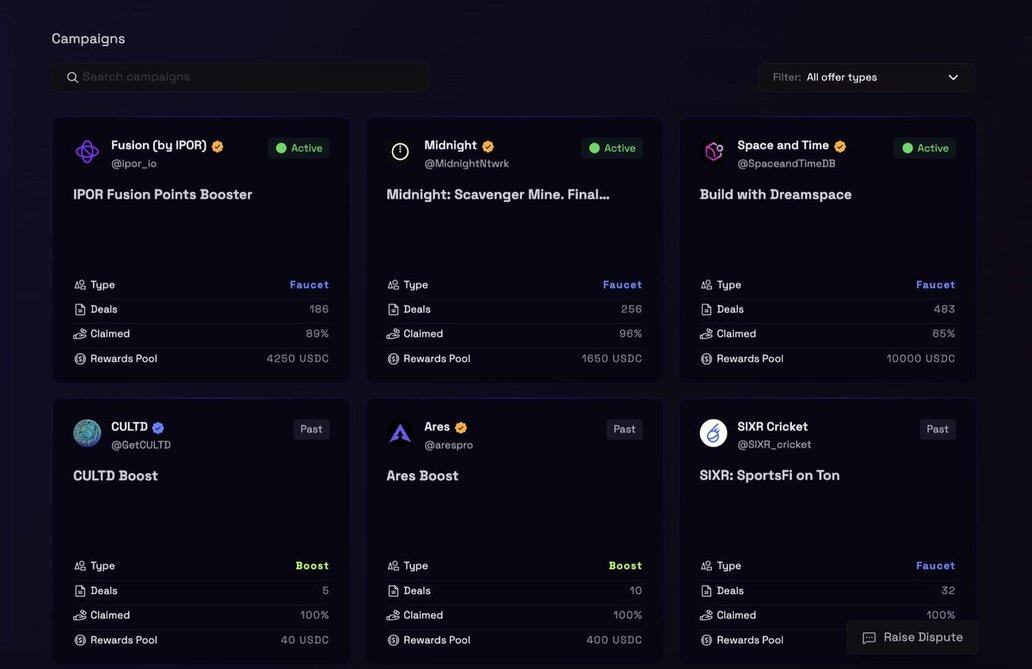Click the Fusion (by IPOR) project logo

[x=87, y=152]
